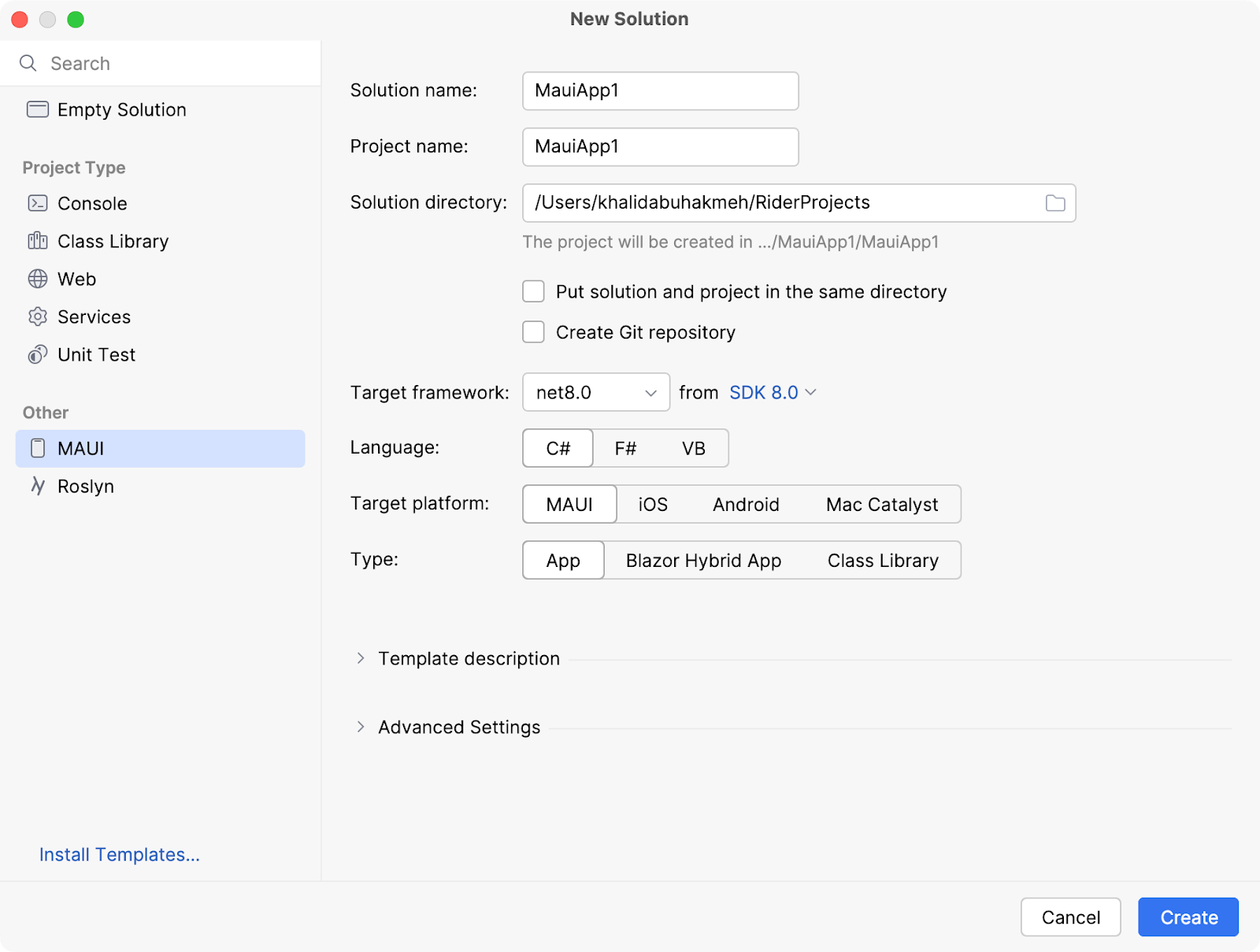Switch language to F#
Image resolution: width=1260 pixels, height=952 pixels.
[x=625, y=448]
